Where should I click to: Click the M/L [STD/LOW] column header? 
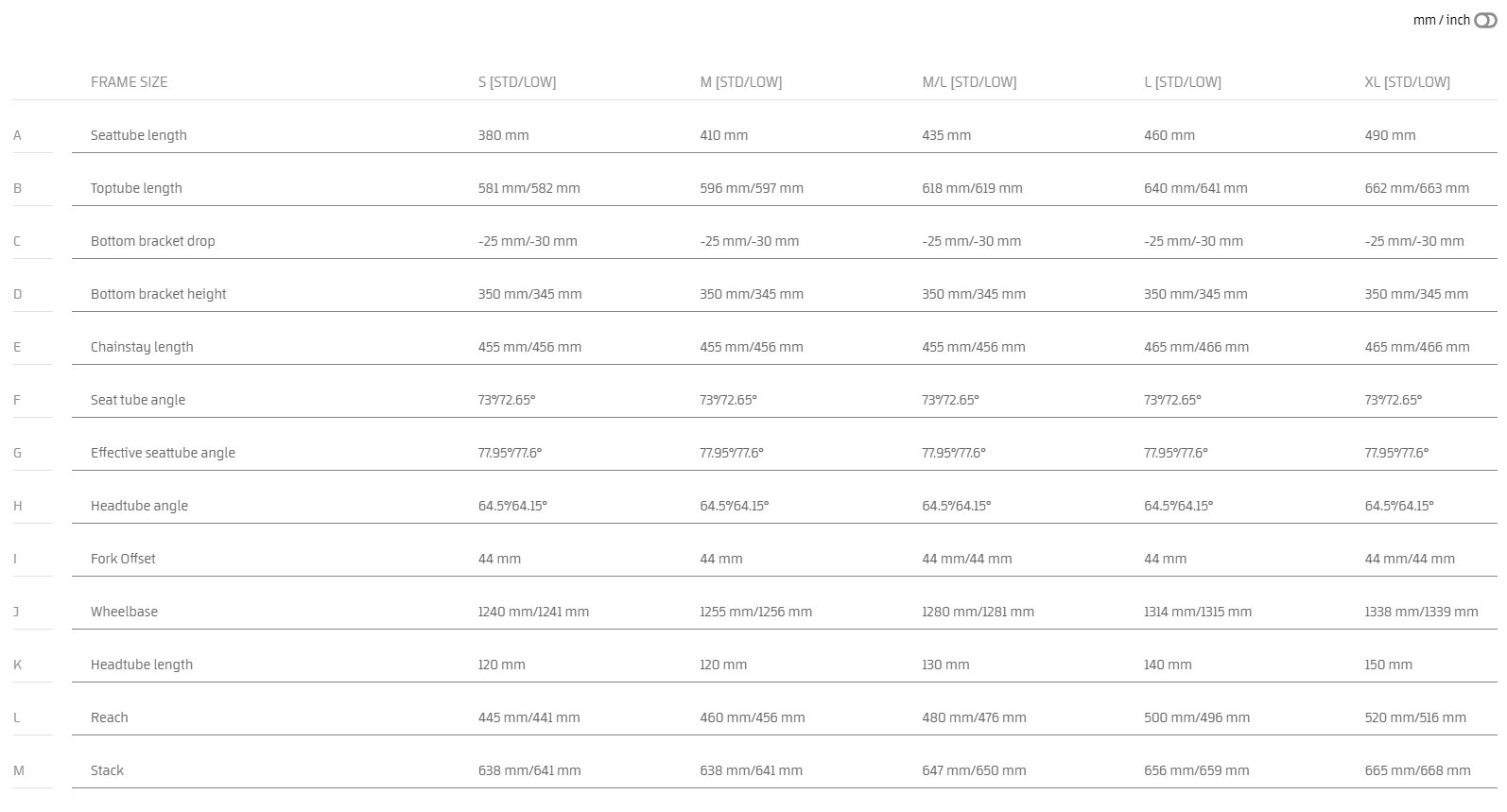click(x=969, y=82)
